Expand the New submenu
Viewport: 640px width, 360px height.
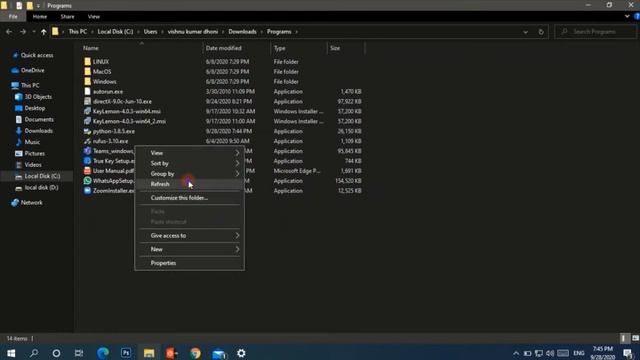(x=189, y=249)
